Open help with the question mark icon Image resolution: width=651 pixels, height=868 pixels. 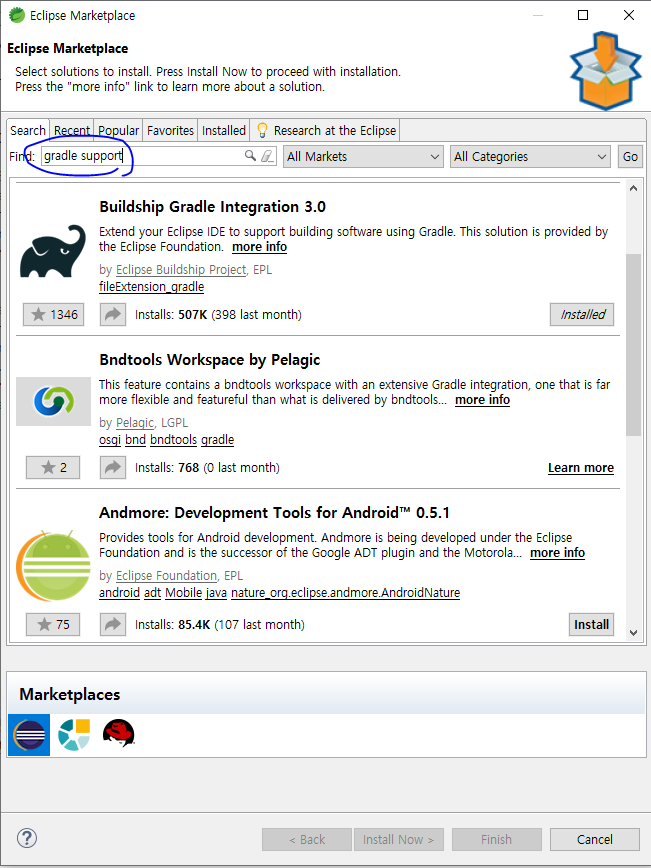pos(27,838)
